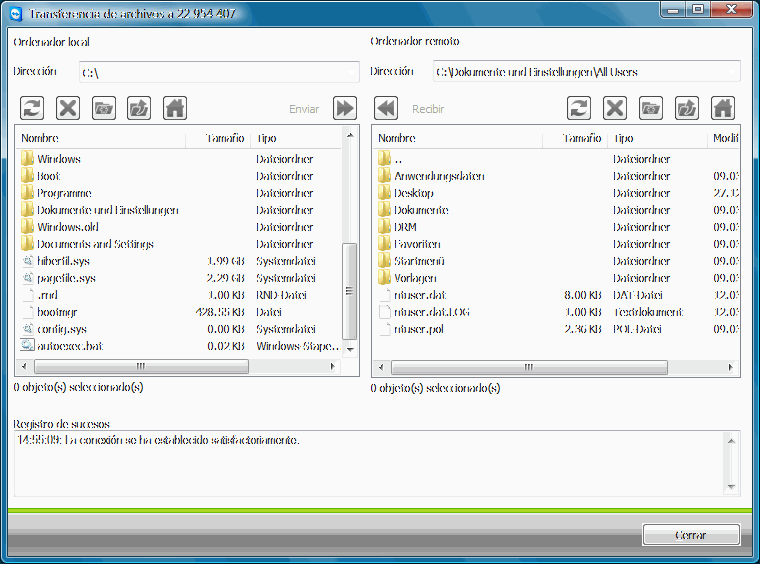Go to remote home directory icon
Screen dimensions: 760x564
pyautogui.click(x=722, y=108)
